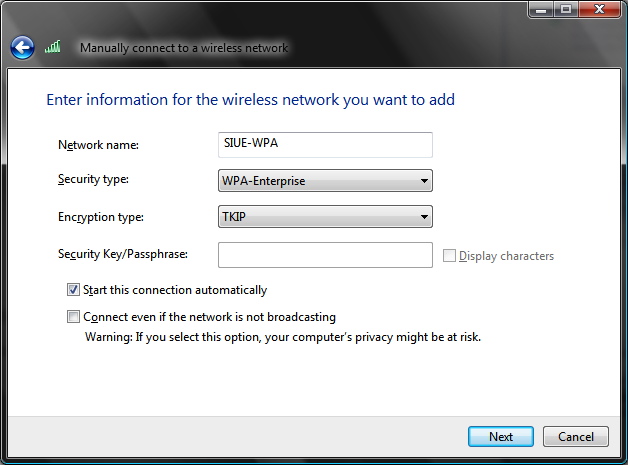Click the Network name field containing SIUE-WPA

click(x=325, y=144)
